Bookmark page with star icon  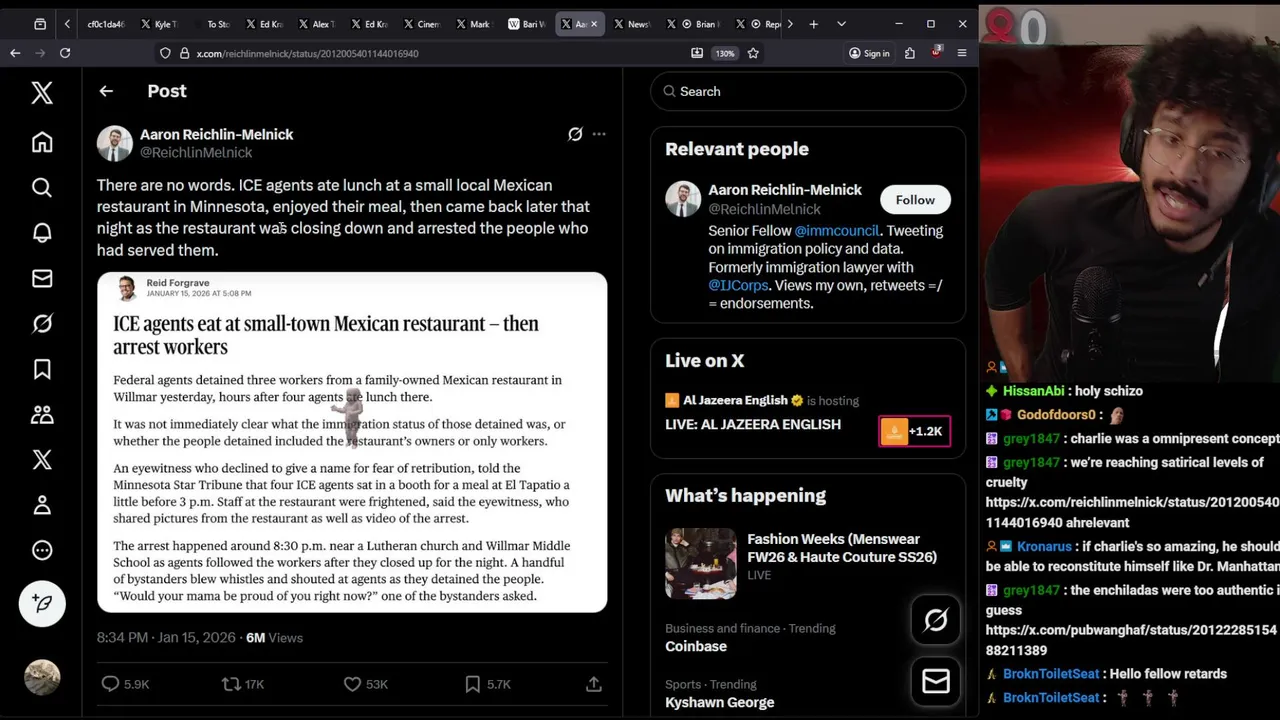click(753, 53)
